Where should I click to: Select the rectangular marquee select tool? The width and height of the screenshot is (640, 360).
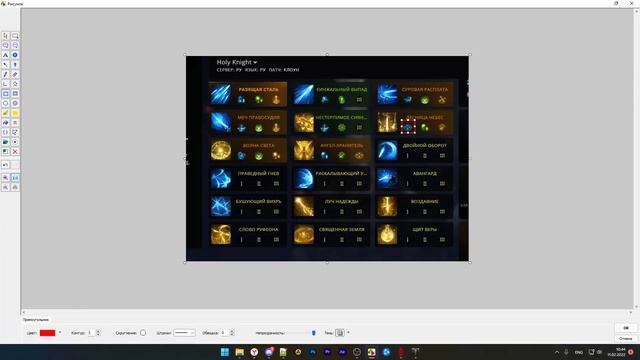(15, 36)
